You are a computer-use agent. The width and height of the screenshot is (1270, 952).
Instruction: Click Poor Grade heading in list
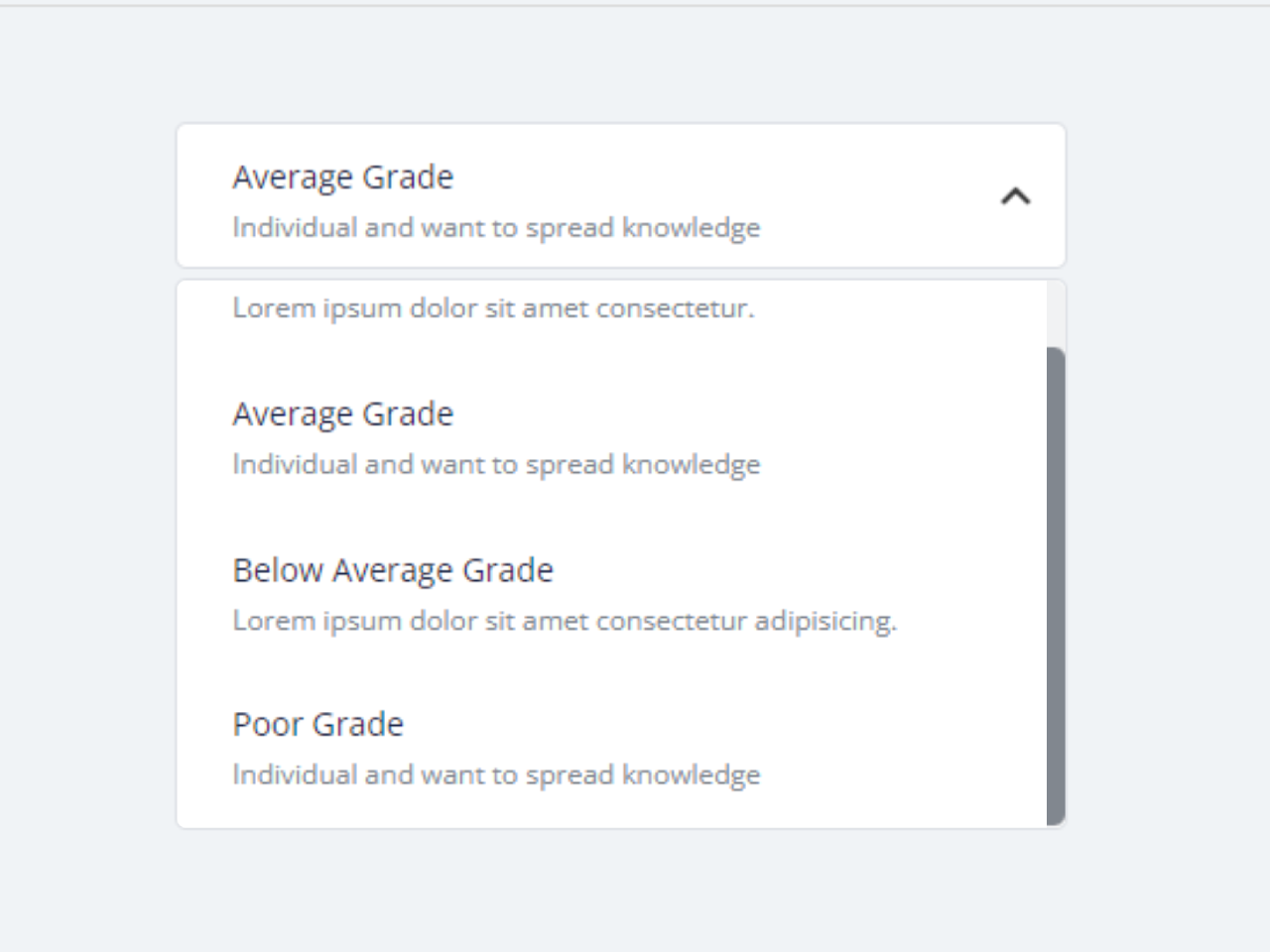click(x=317, y=724)
